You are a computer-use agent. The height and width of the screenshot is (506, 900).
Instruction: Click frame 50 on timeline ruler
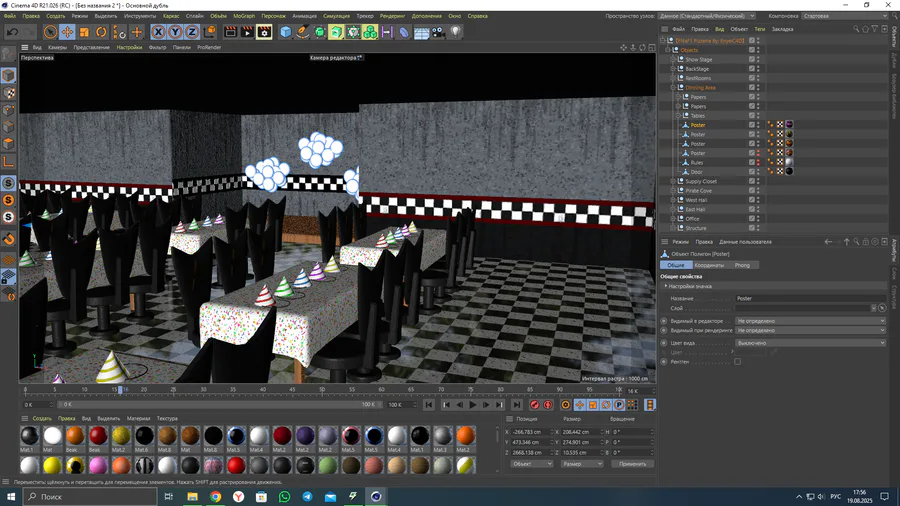pos(321,390)
